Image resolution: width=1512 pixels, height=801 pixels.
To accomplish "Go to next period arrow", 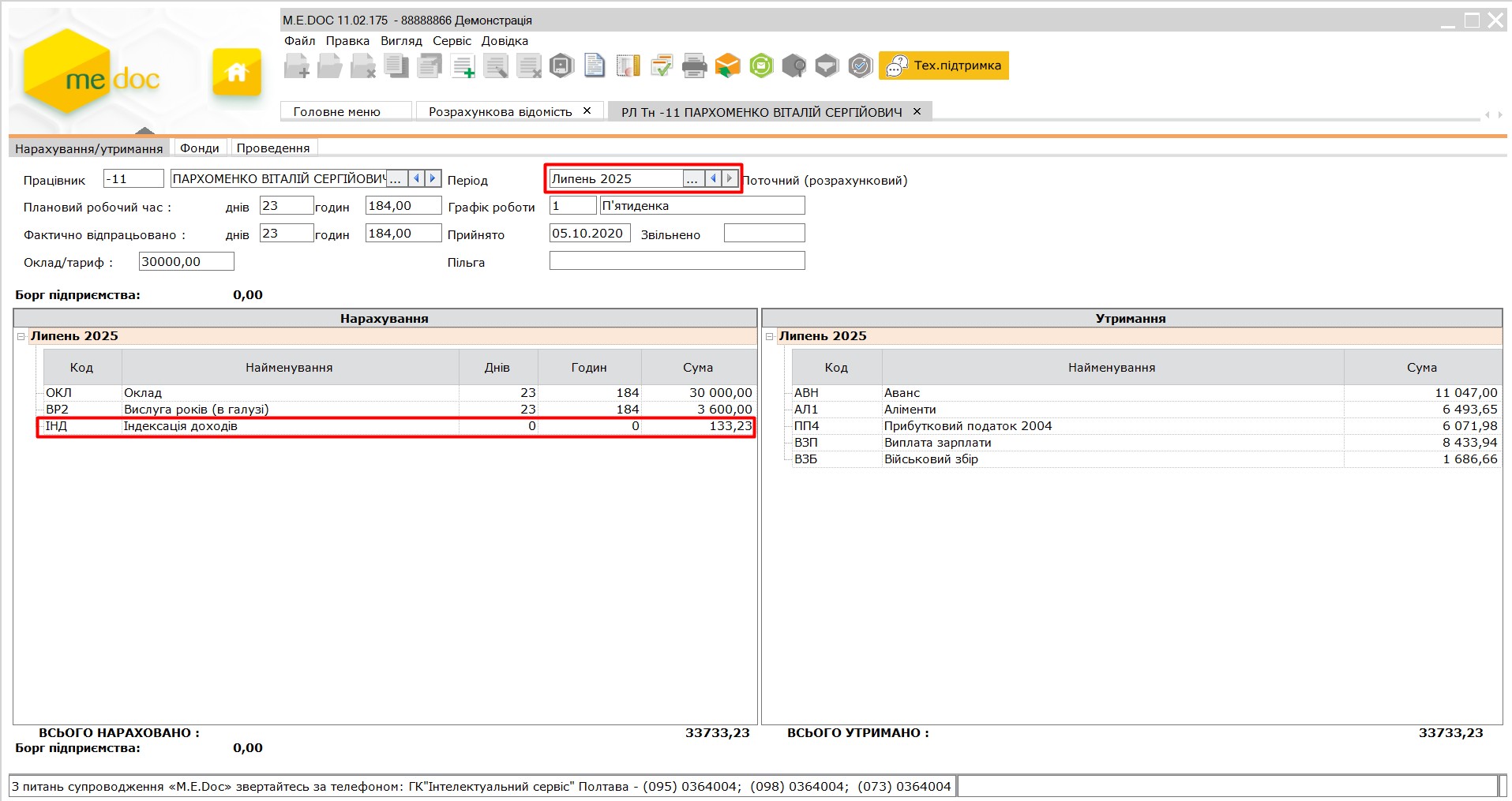I will [x=730, y=179].
